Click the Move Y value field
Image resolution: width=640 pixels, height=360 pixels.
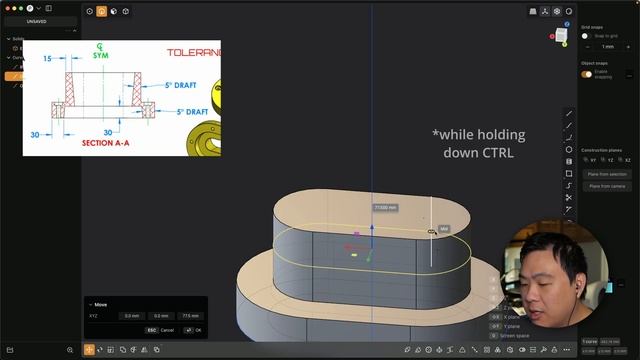(x=161, y=316)
